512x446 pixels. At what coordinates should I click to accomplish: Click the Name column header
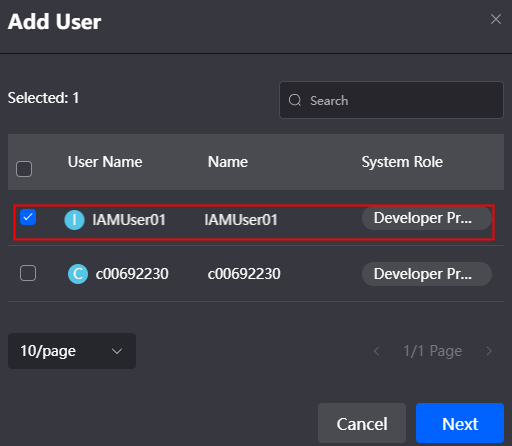[228, 162]
